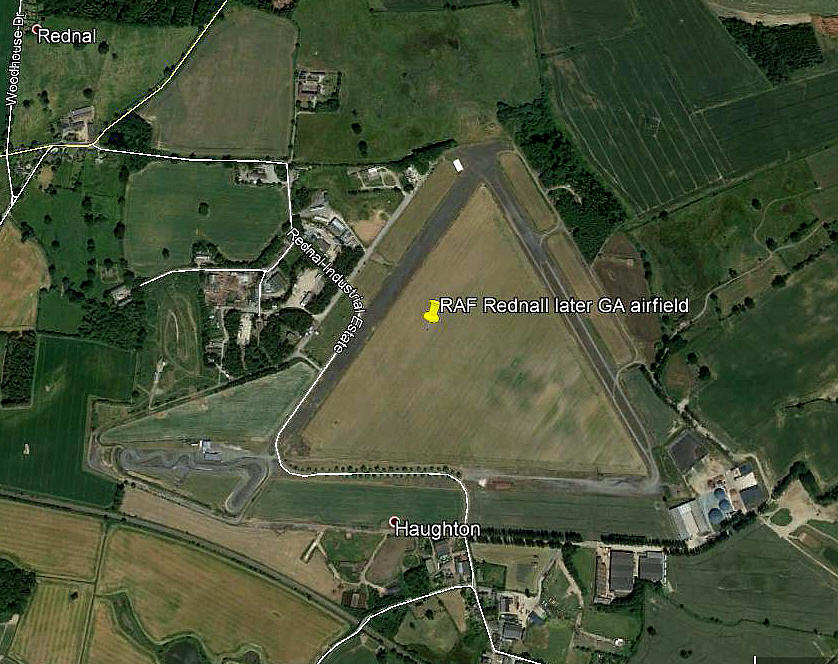The height and width of the screenshot is (664, 838).
Task: Click the farm buildings north of the airfield
Action: click(x=317, y=89)
